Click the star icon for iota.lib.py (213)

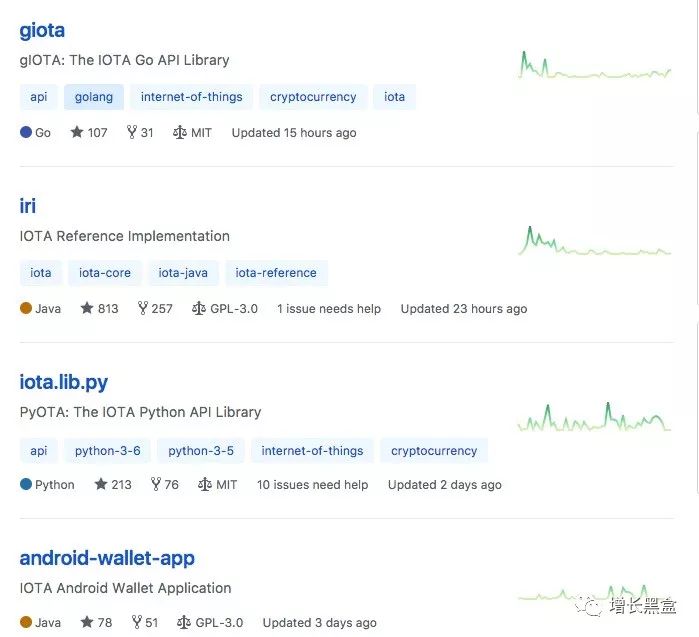(101, 484)
